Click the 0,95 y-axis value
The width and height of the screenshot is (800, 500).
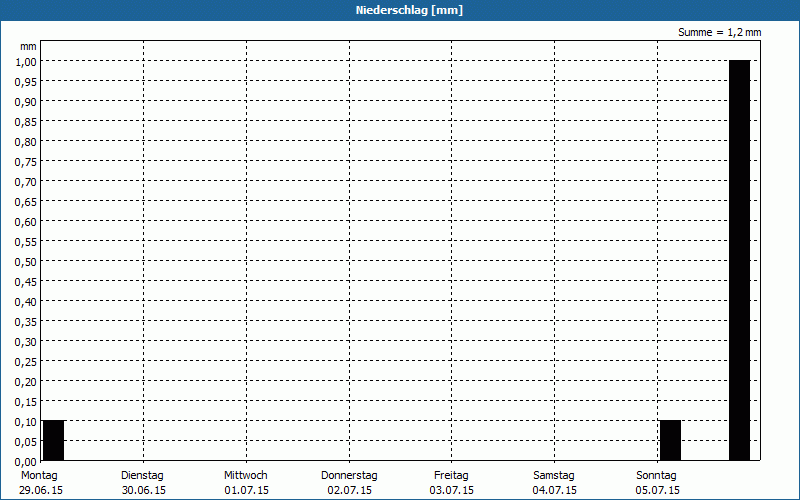pyautogui.click(x=26, y=82)
